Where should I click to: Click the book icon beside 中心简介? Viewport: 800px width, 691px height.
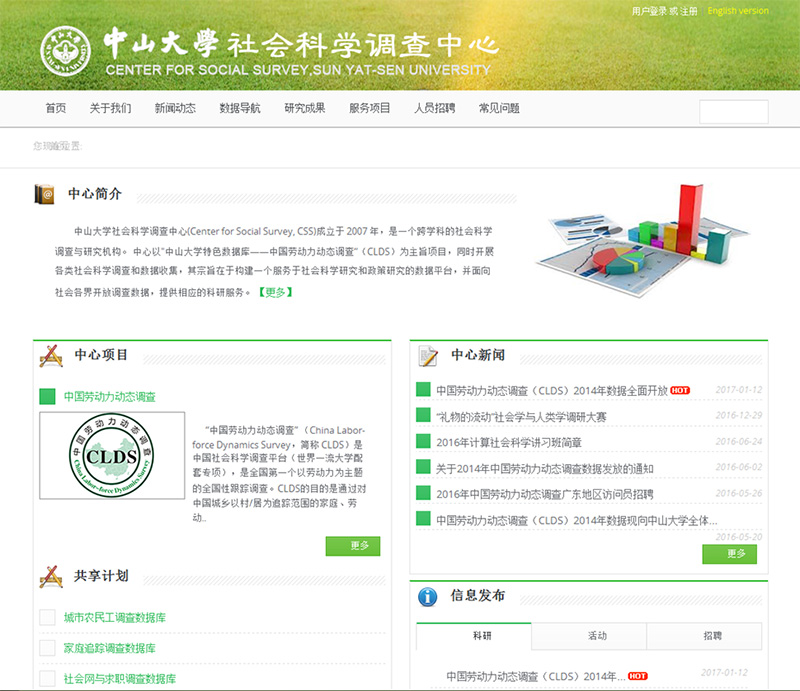pos(44,194)
